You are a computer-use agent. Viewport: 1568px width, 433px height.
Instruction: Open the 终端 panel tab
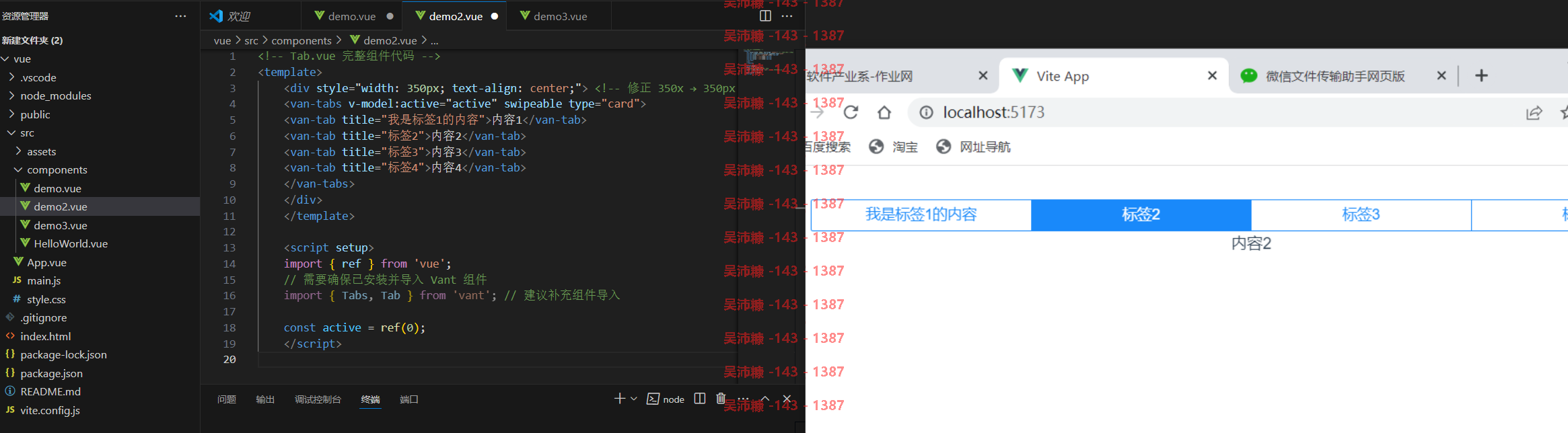point(370,399)
